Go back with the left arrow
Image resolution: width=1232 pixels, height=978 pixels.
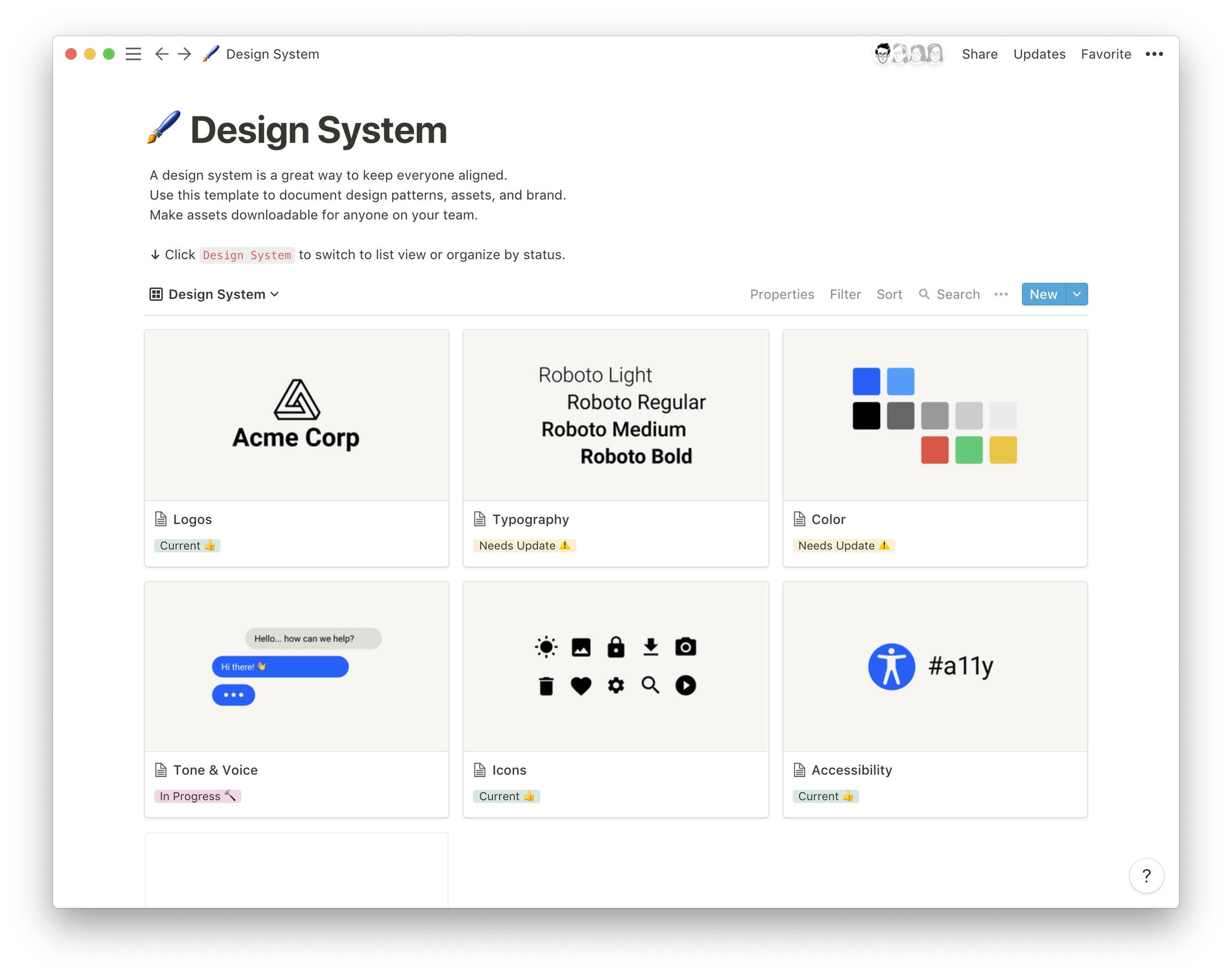161,54
